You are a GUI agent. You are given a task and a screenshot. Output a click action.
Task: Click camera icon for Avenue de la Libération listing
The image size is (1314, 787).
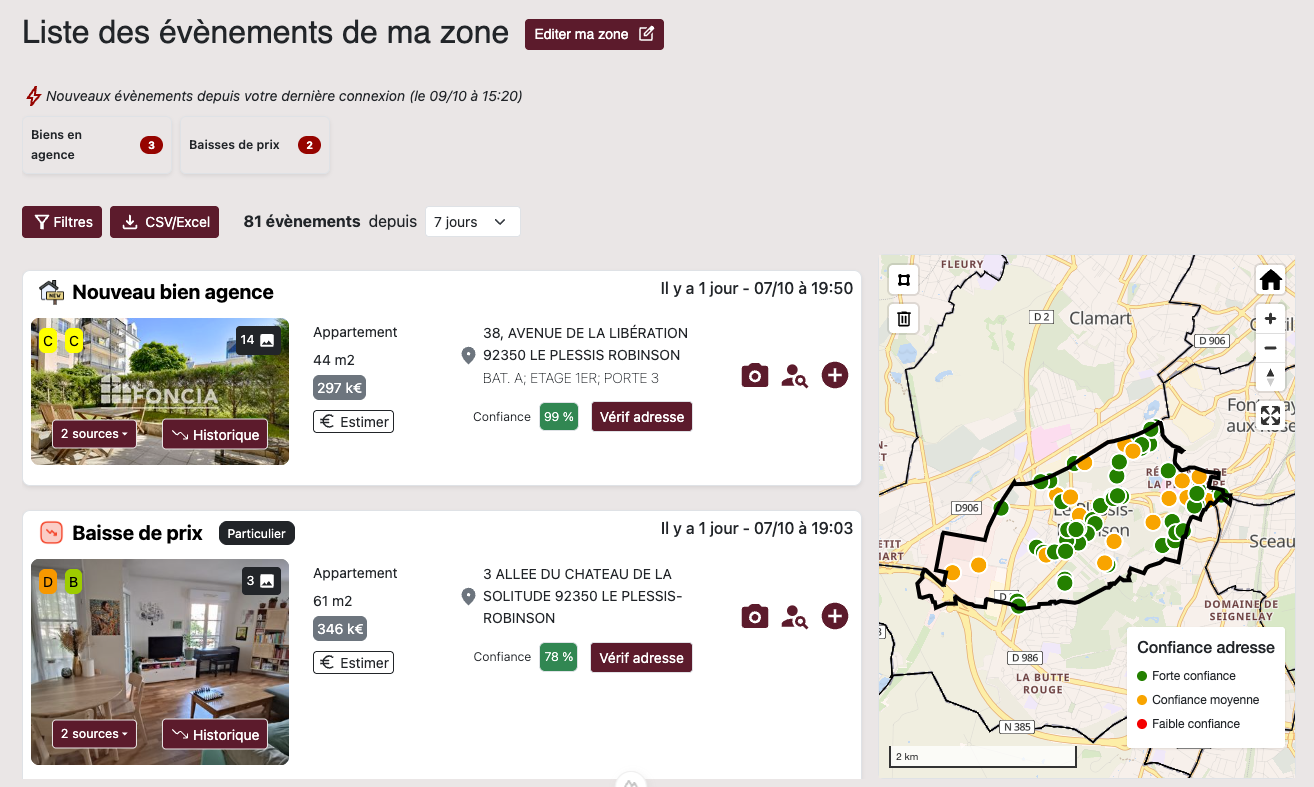coord(754,376)
